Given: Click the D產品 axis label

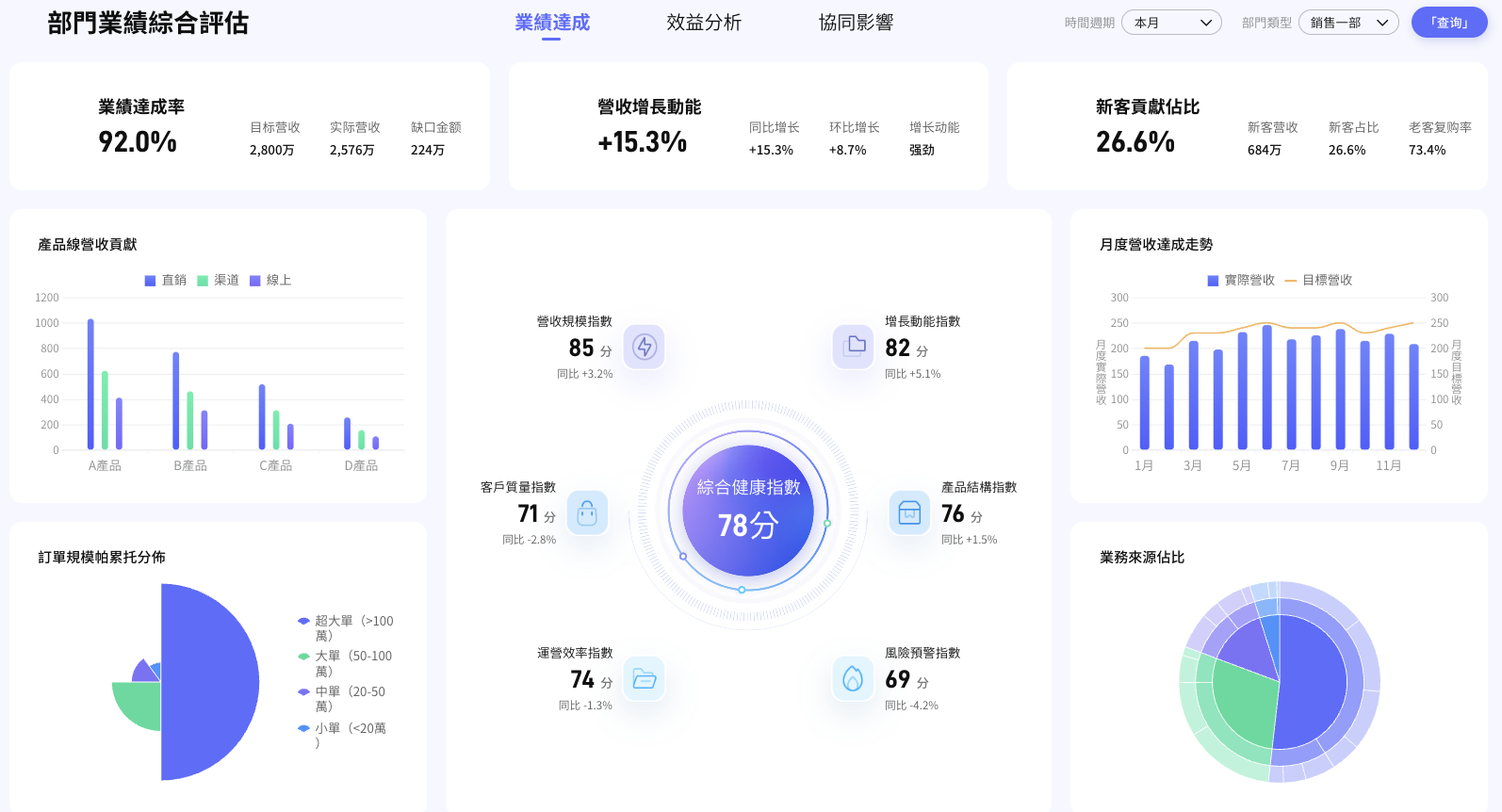Looking at the screenshot, I should 361,465.
